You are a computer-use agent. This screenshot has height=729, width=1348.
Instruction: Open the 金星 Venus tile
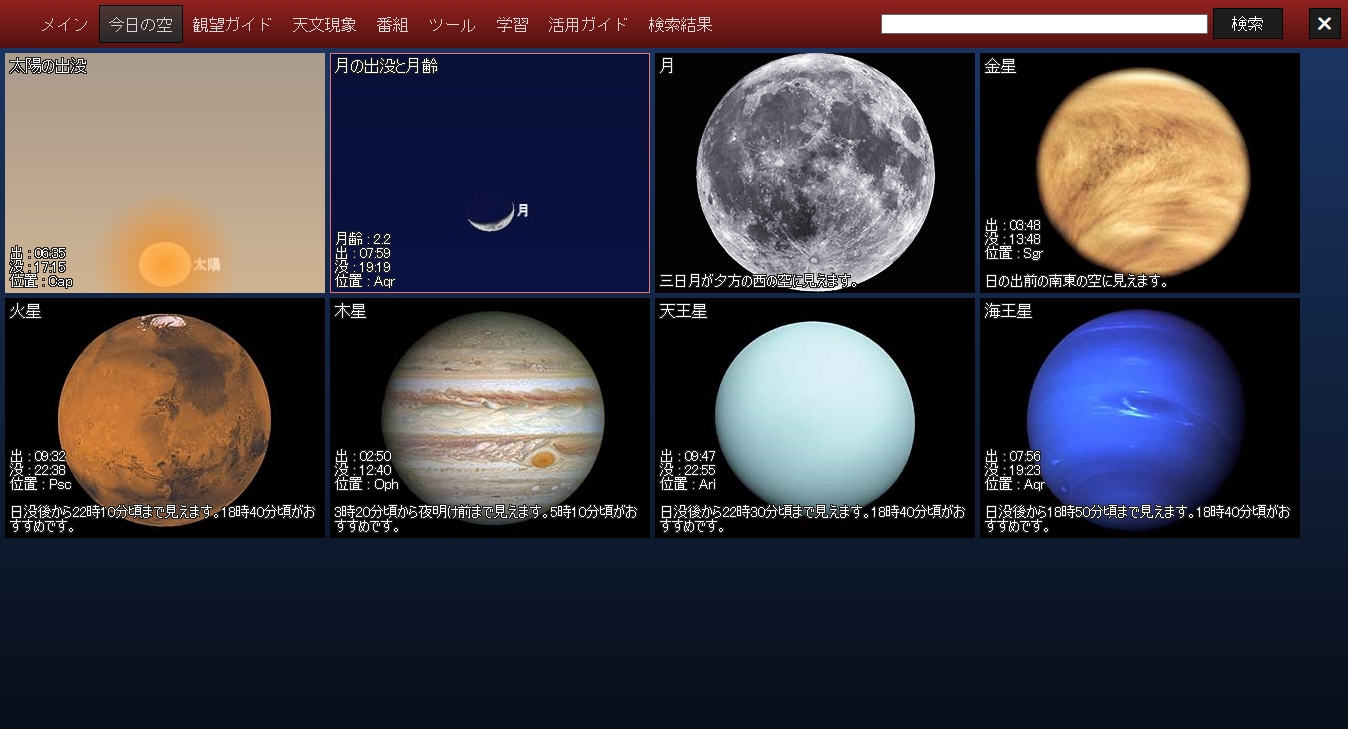[x=1140, y=173]
